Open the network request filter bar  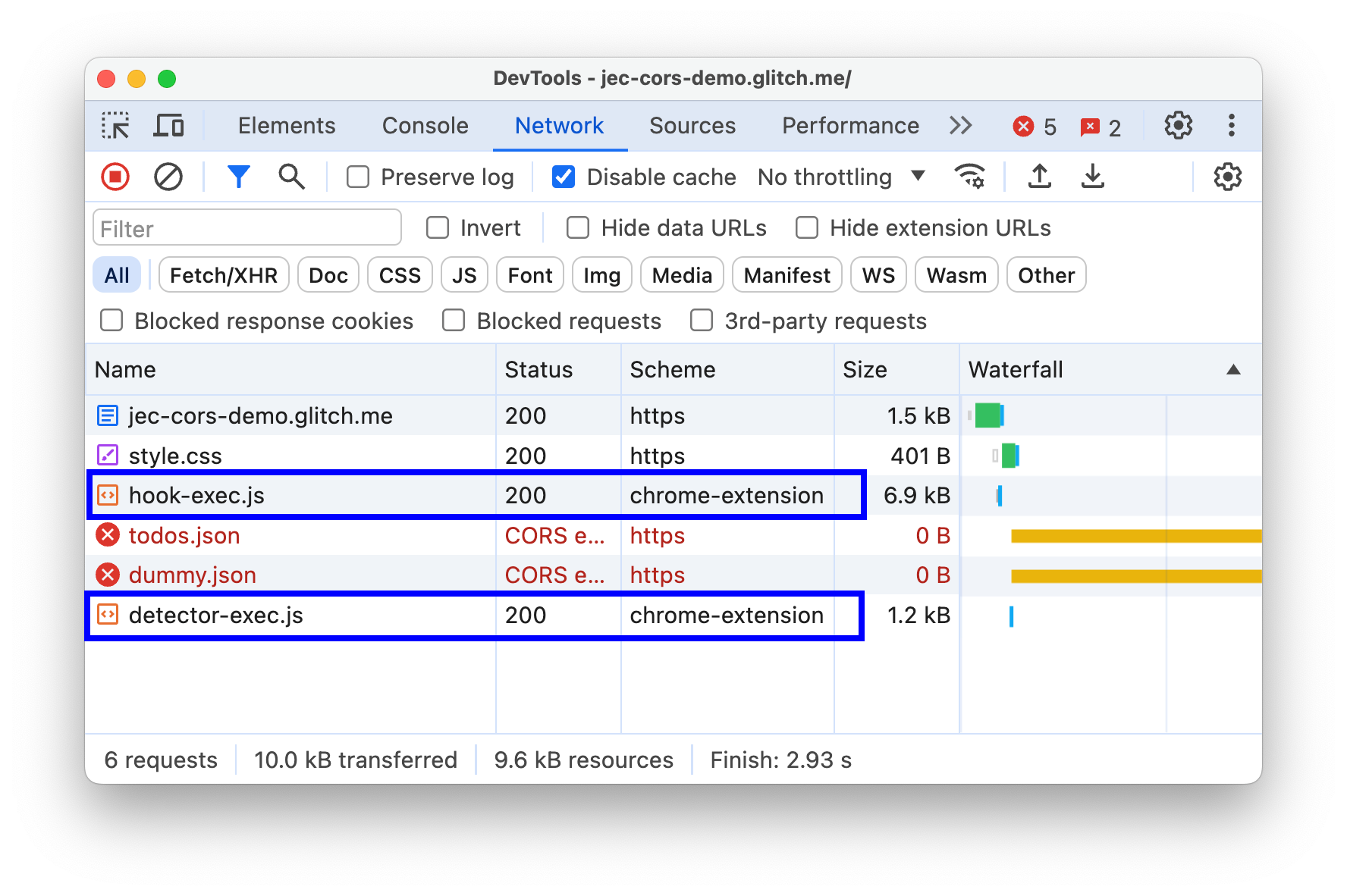[x=239, y=177]
